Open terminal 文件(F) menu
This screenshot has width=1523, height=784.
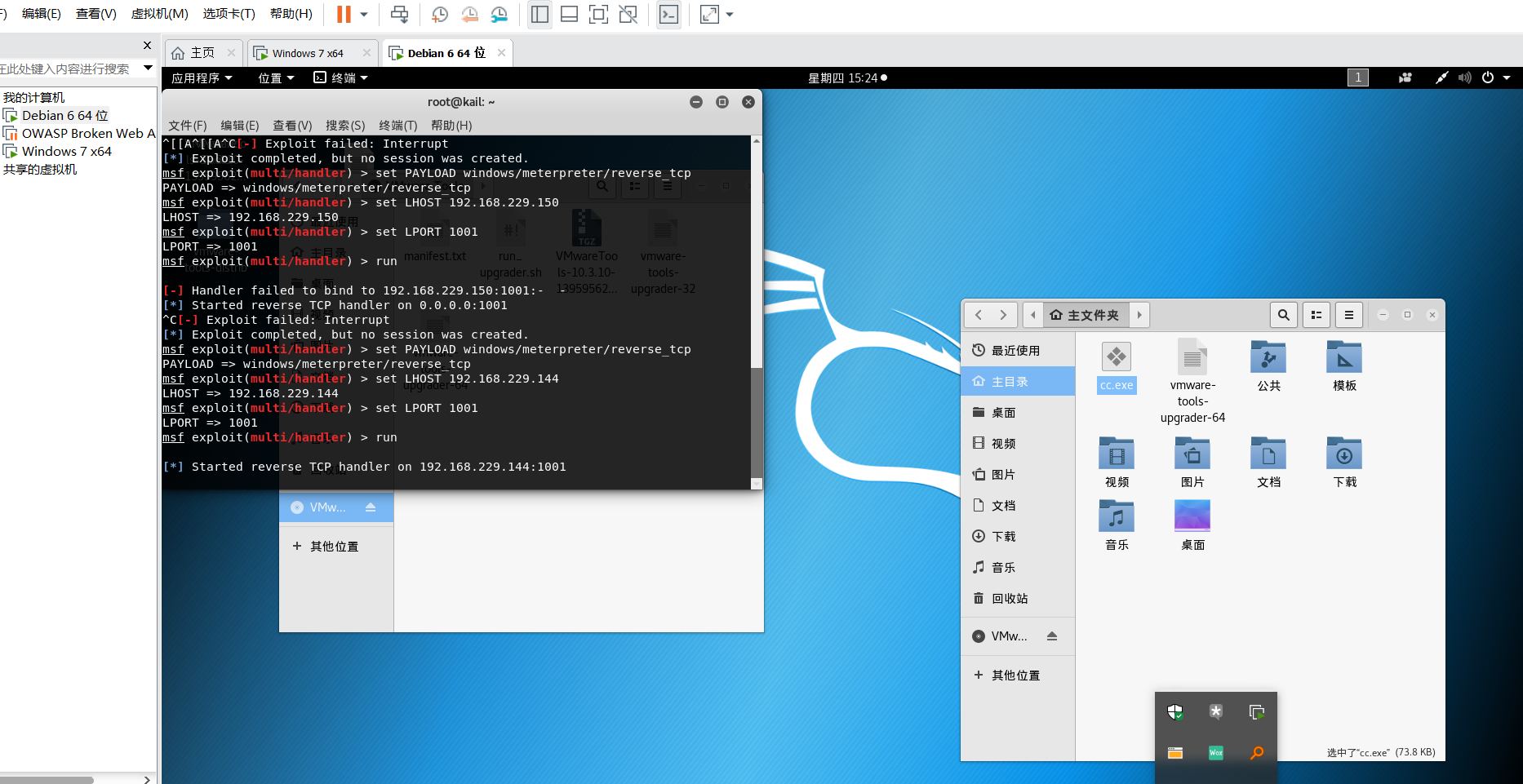[x=188, y=125]
